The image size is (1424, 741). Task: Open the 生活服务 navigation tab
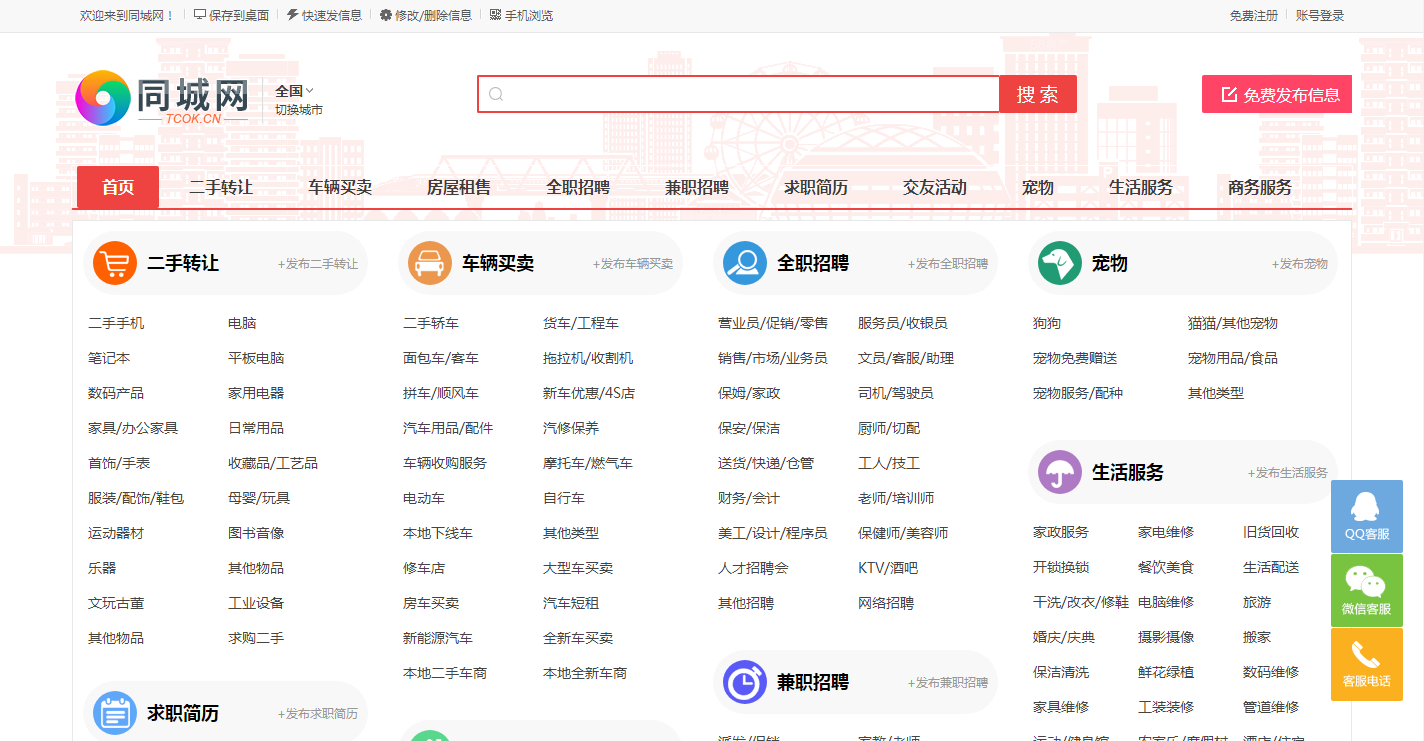[1141, 187]
